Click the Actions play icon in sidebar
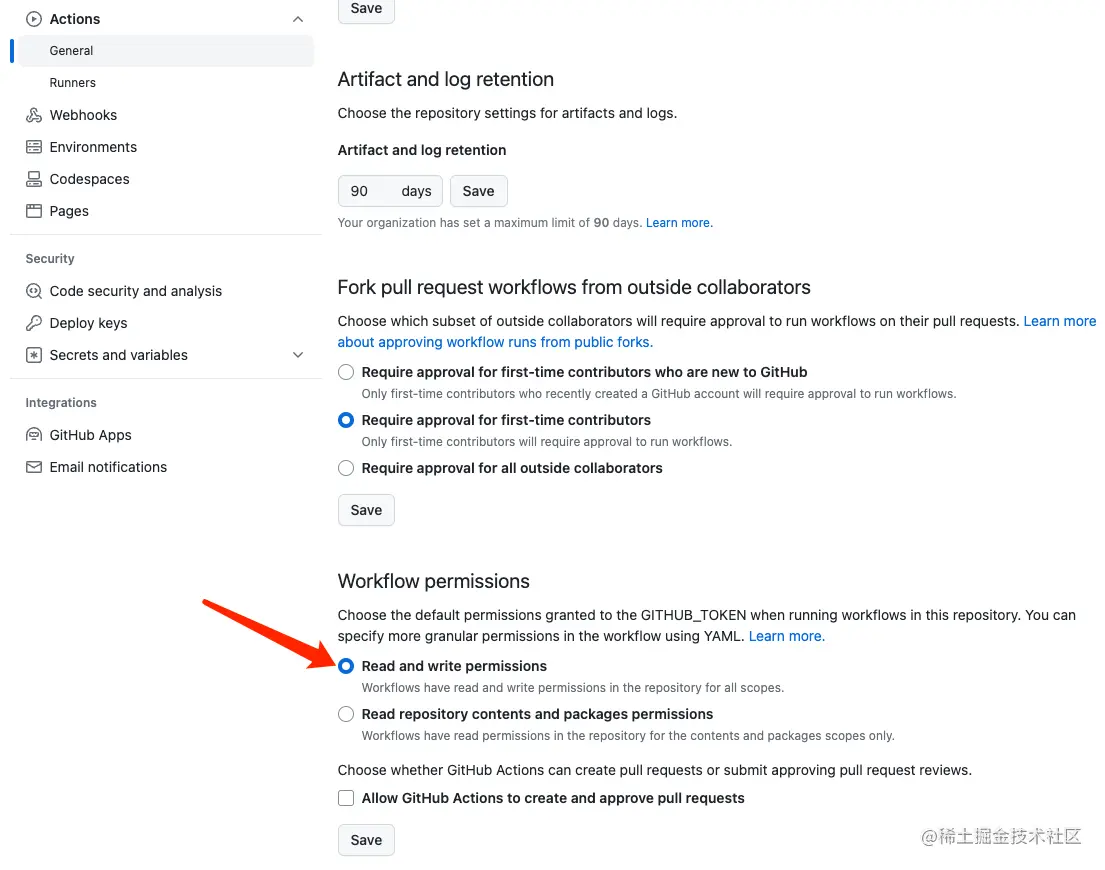Image resolution: width=1105 pixels, height=870 pixels. click(34, 19)
